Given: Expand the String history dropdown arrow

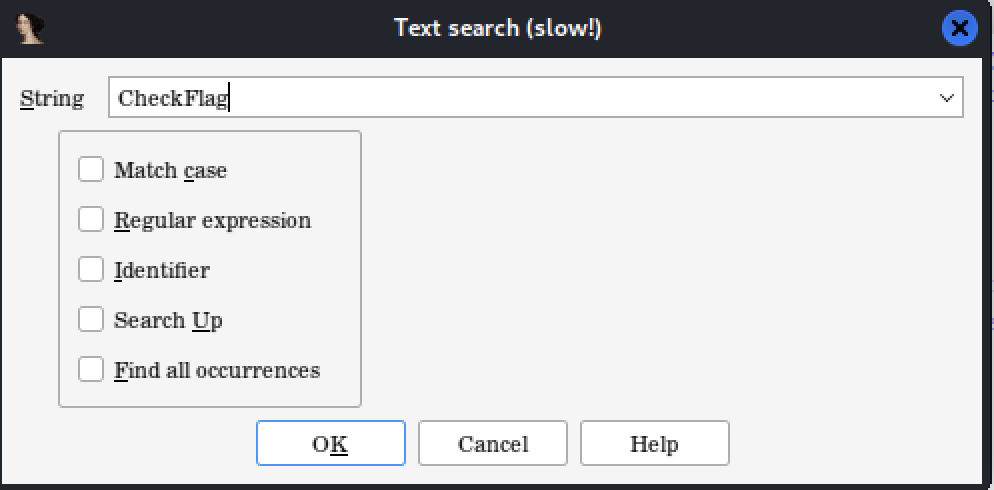Looking at the screenshot, I should (946, 98).
